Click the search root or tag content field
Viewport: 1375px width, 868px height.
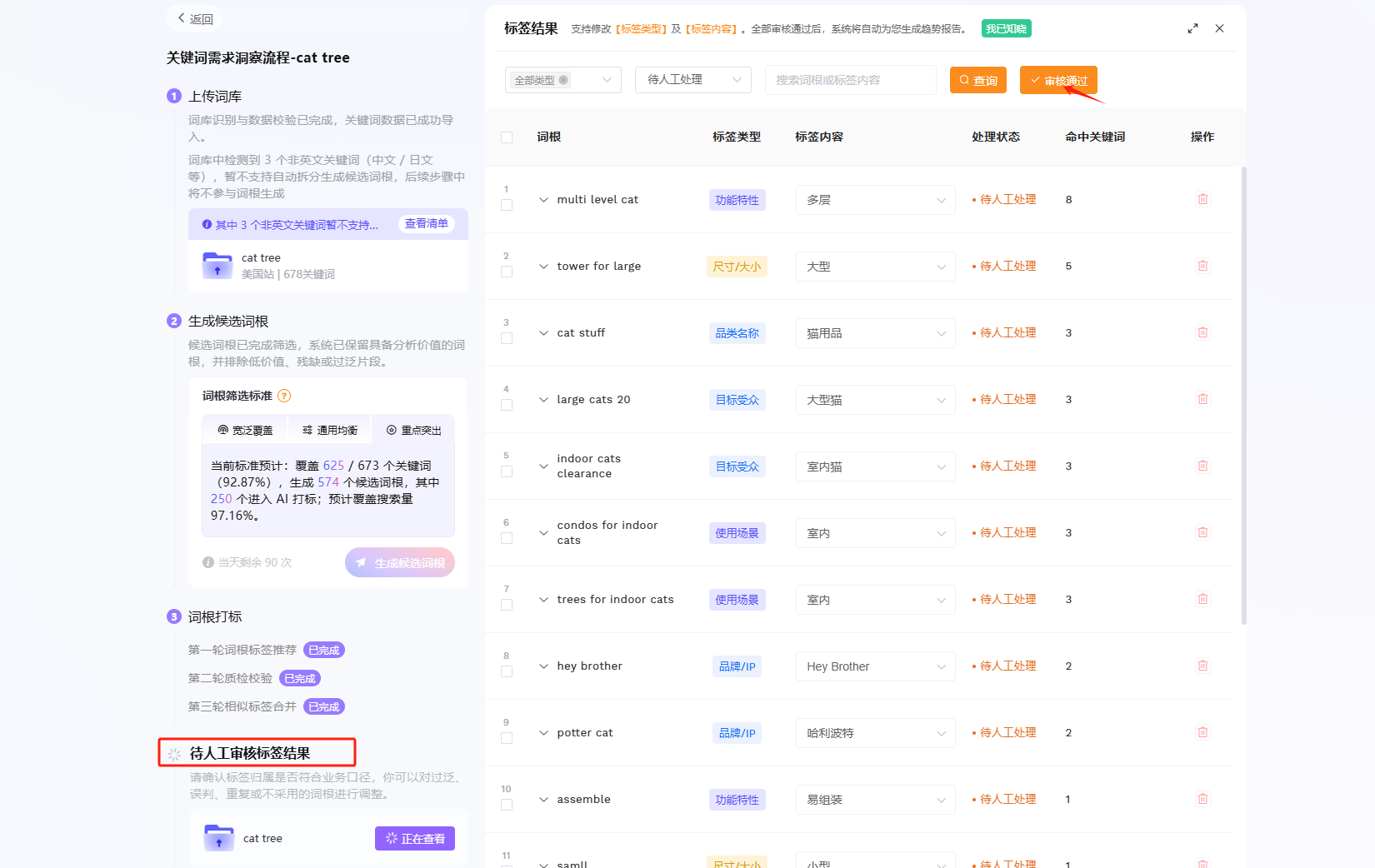851,80
